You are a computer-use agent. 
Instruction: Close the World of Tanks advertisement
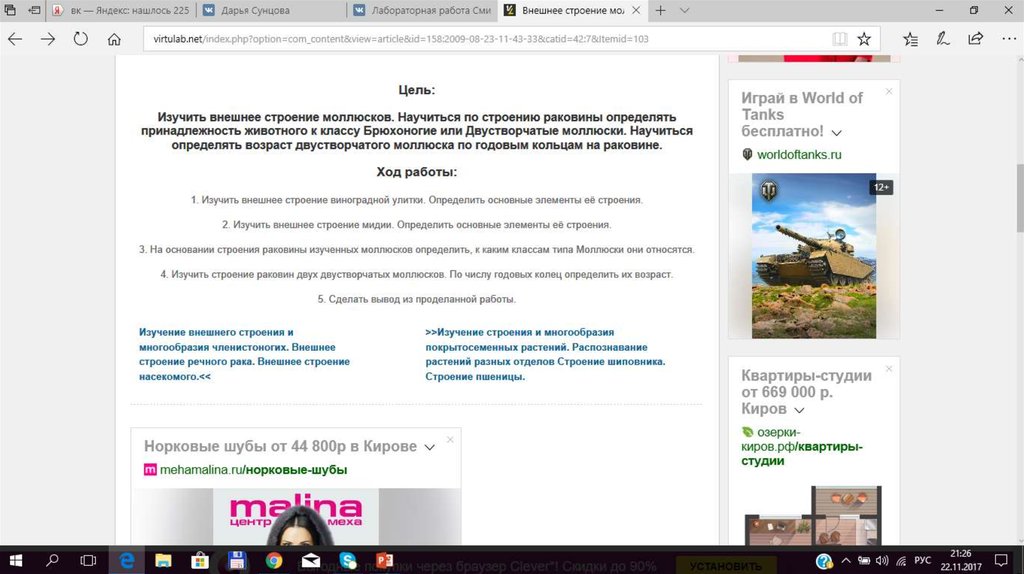click(x=888, y=91)
